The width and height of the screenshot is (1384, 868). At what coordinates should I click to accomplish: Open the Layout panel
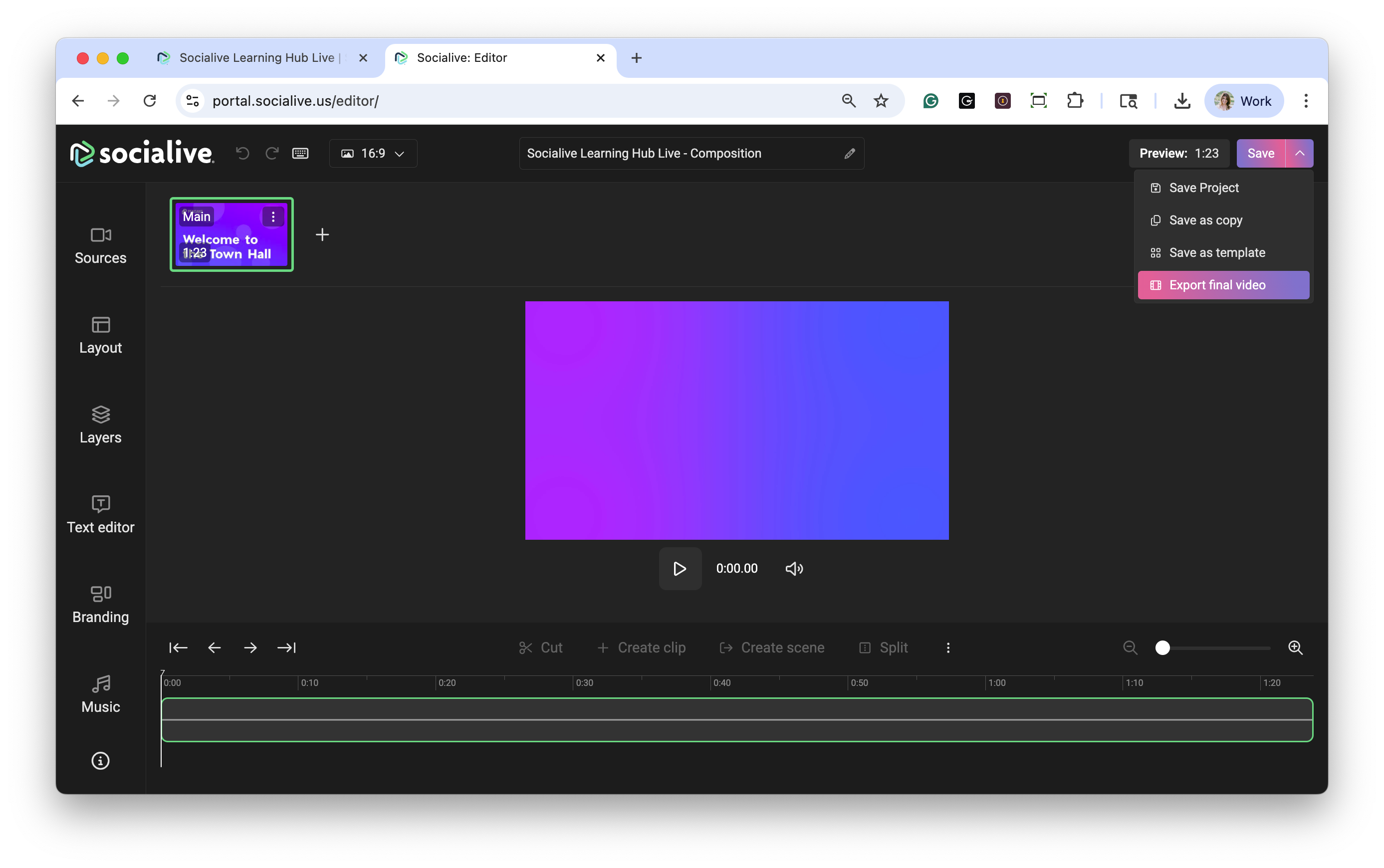(x=100, y=335)
